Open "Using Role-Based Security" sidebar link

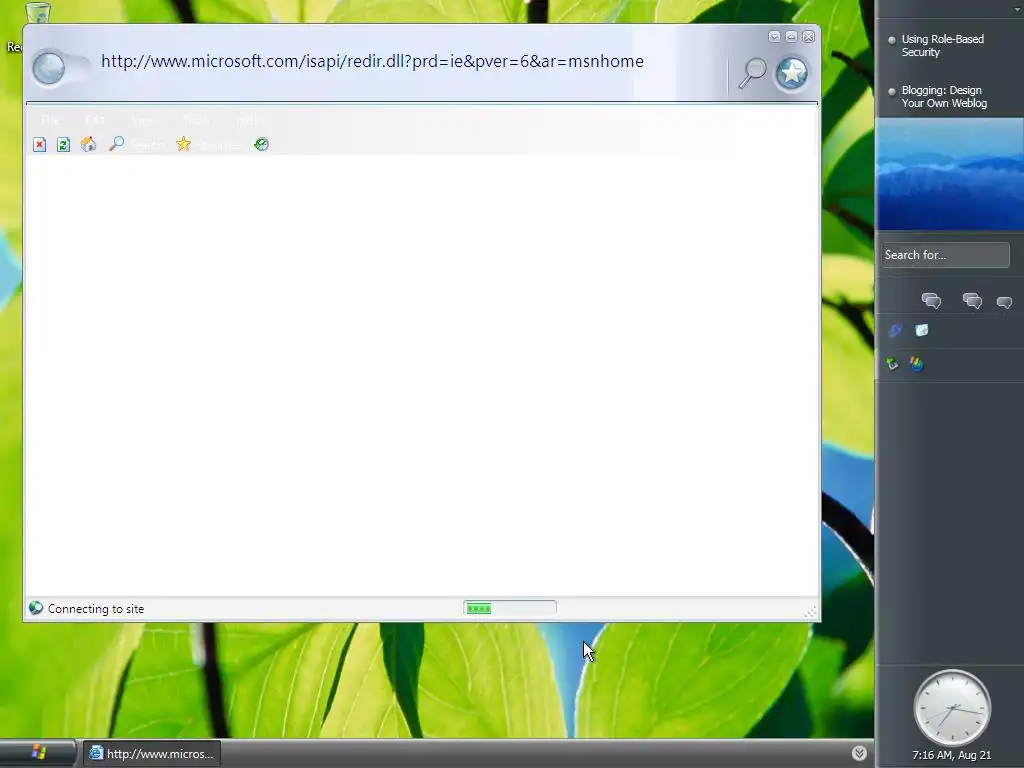942,46
